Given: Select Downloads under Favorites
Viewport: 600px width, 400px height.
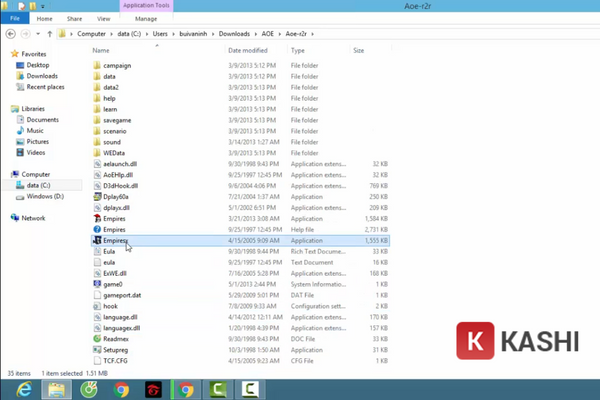Looking at the screenshot, I should pos(41,76).
